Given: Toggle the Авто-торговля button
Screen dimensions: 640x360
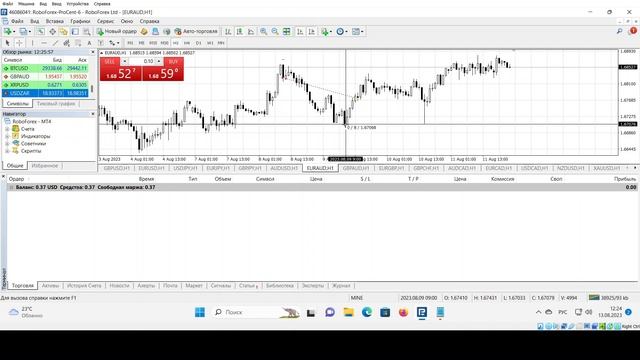Looking at the screenshot, I should click(x=196, y=31).
